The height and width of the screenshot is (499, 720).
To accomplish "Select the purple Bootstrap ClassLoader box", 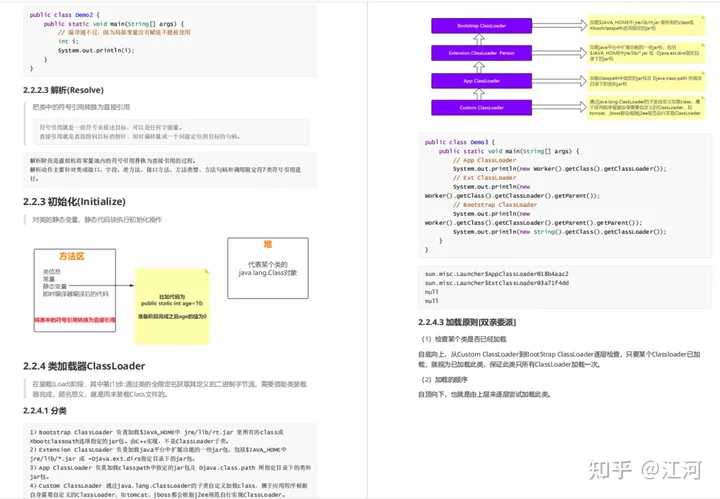I will click(481, 26).
